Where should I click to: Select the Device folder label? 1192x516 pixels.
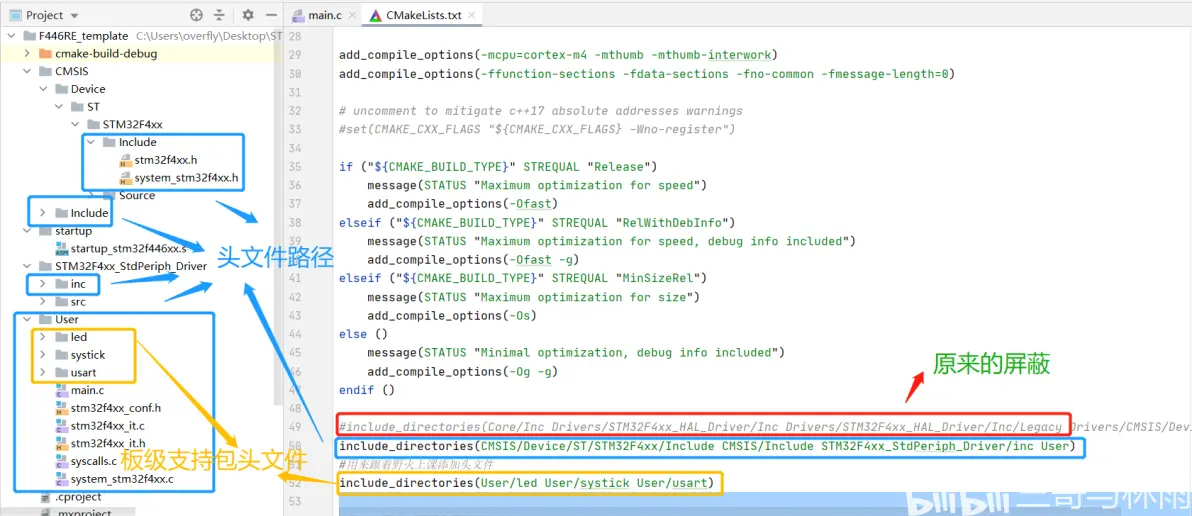88,89
